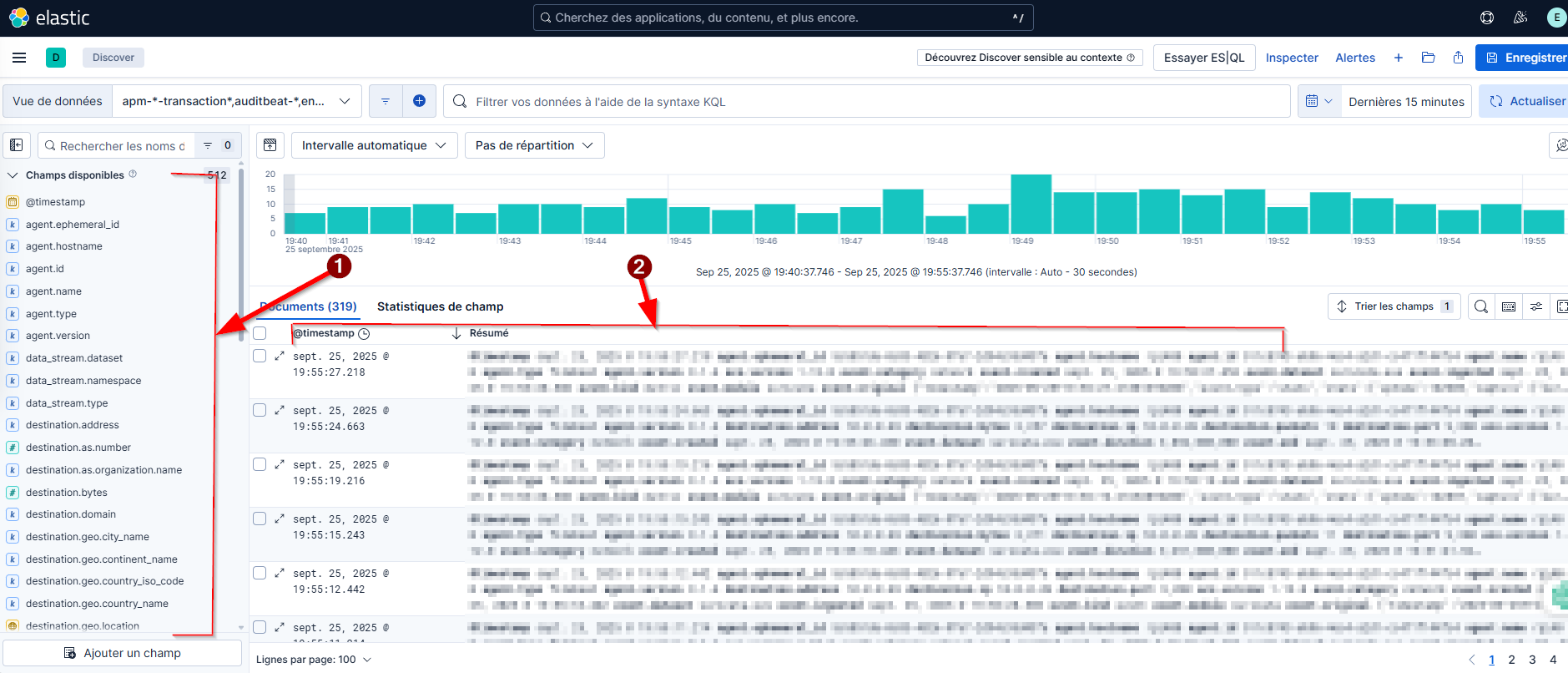
Task: Switch to Statistiques de champ tab
Action: [x=440, y=306]
